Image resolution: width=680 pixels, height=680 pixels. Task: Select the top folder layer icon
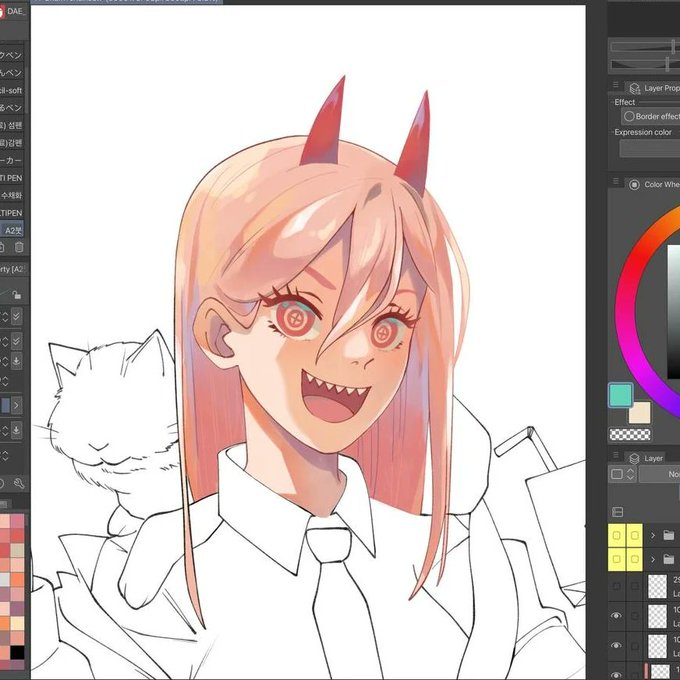[x=669, y=536]
